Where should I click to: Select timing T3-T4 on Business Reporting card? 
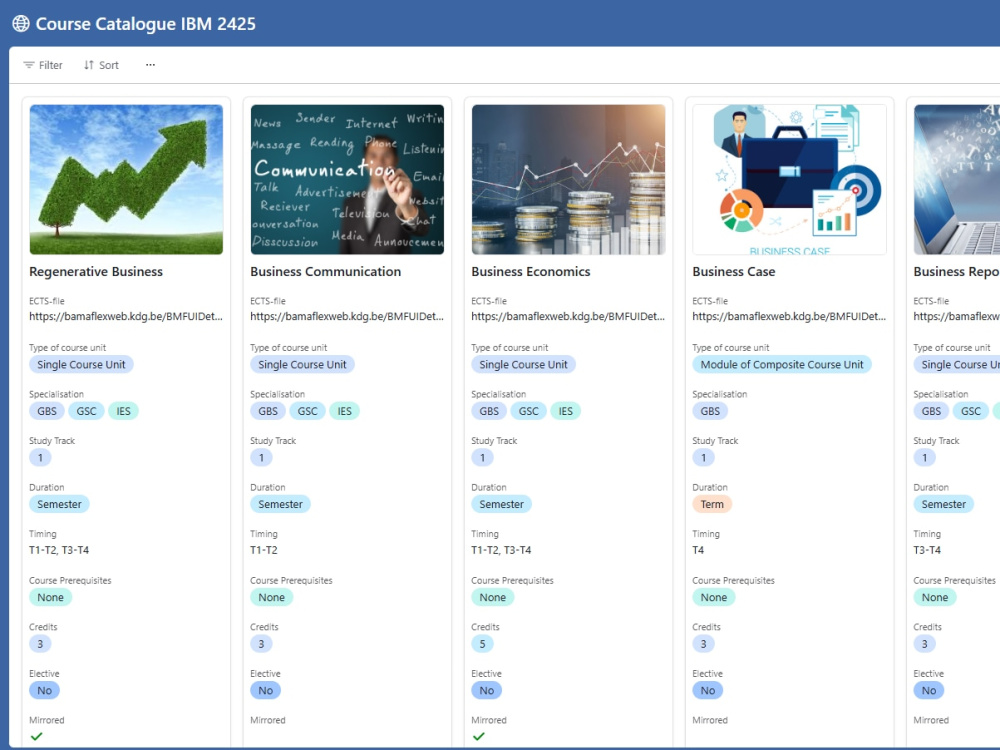point(927,550)
